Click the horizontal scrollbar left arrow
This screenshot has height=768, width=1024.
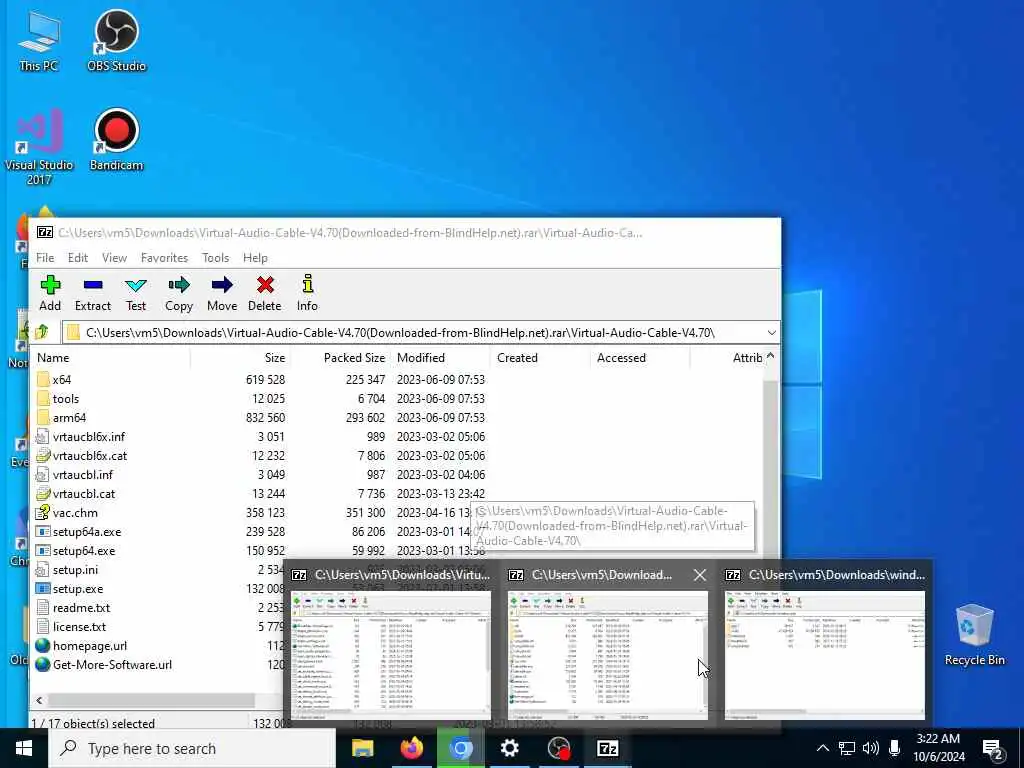point(39,700)
